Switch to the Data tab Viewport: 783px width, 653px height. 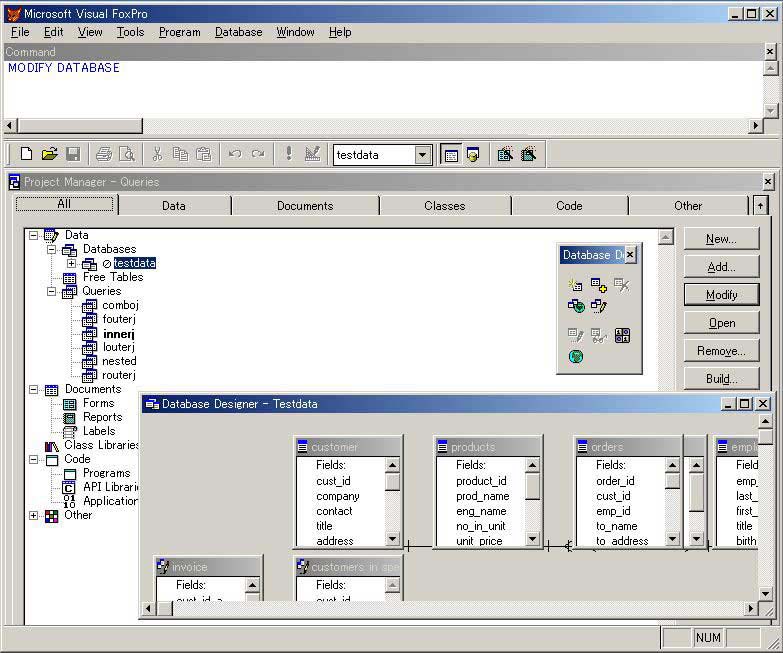174,206
